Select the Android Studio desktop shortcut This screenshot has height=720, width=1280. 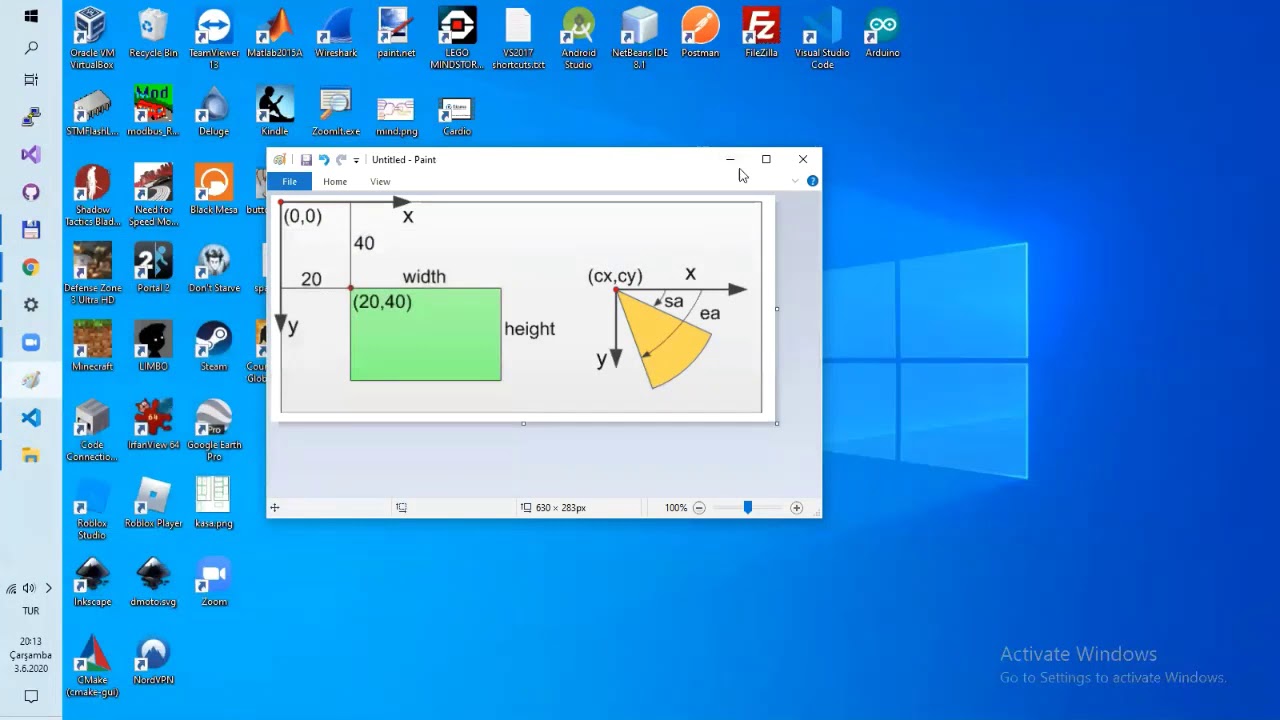click(578, 39)
